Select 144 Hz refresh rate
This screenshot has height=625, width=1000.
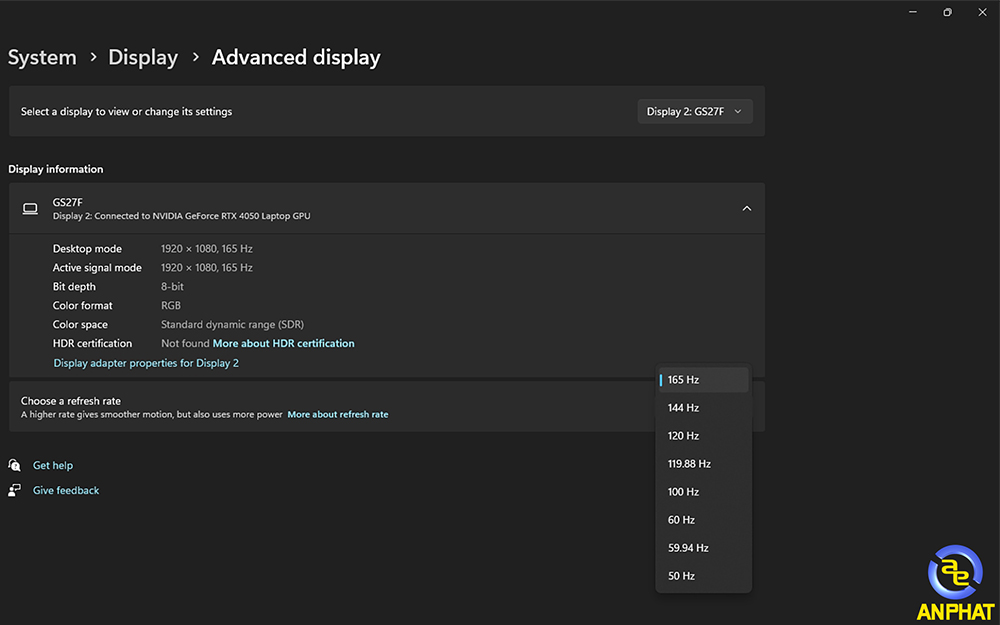(x=703, y=408)
